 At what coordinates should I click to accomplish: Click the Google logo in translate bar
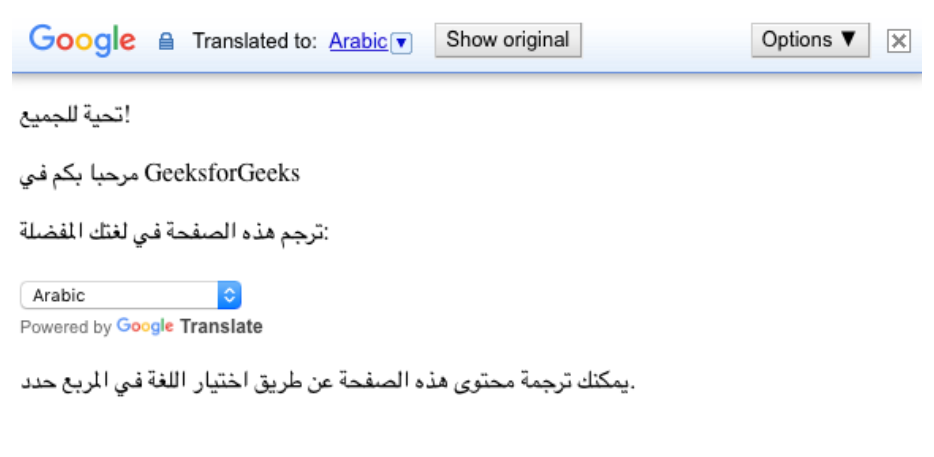82,40
